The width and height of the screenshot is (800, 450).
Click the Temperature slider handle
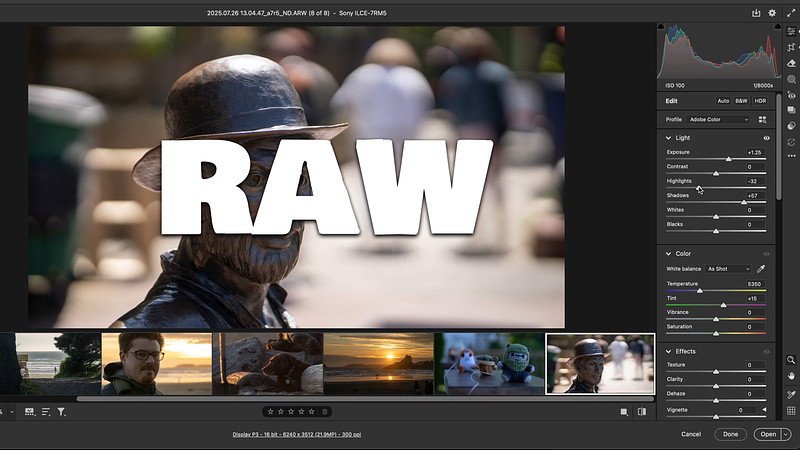pyautogui.click(x=700, y=290)
